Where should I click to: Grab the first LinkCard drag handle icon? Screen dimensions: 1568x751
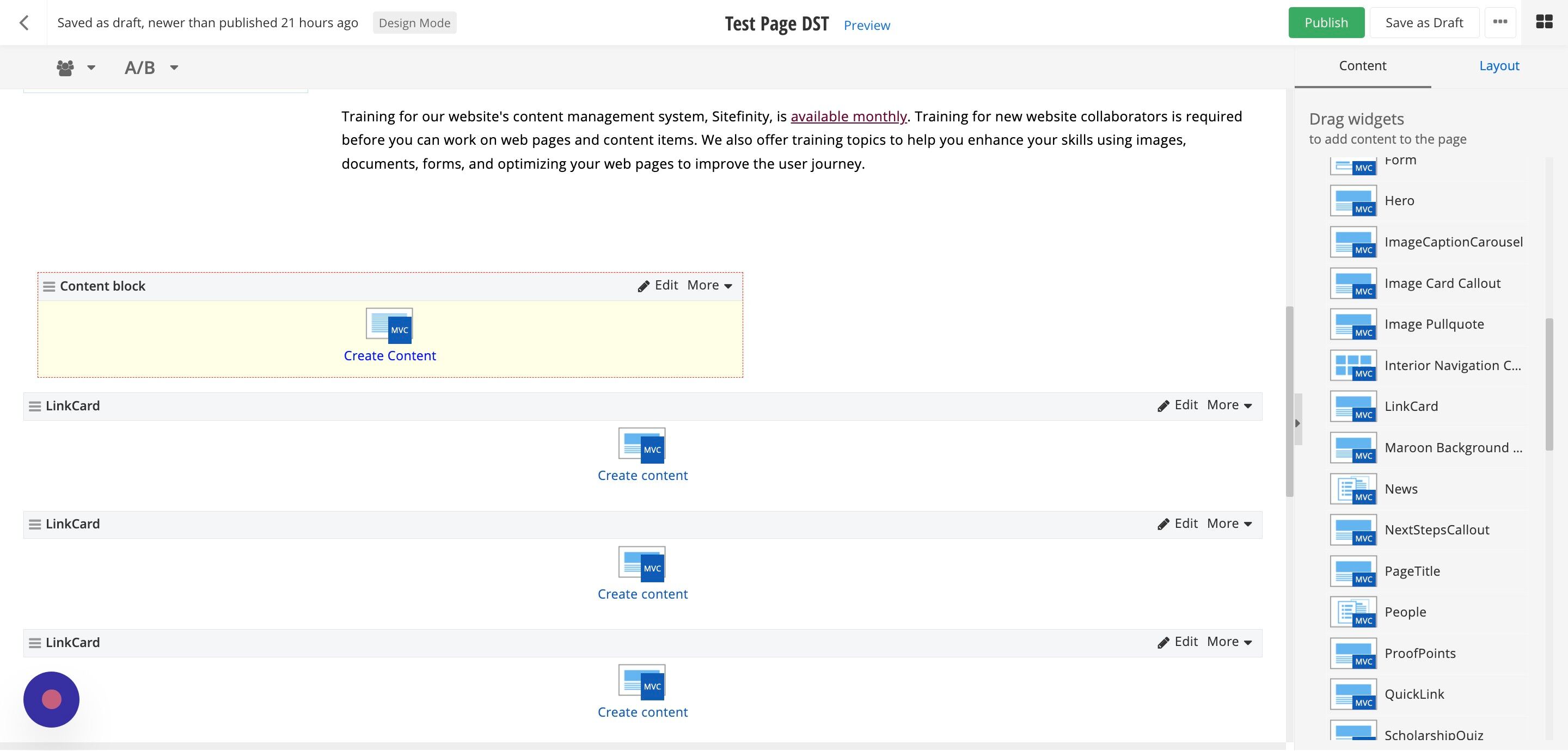pyautogui.click(x=35, y=406)
